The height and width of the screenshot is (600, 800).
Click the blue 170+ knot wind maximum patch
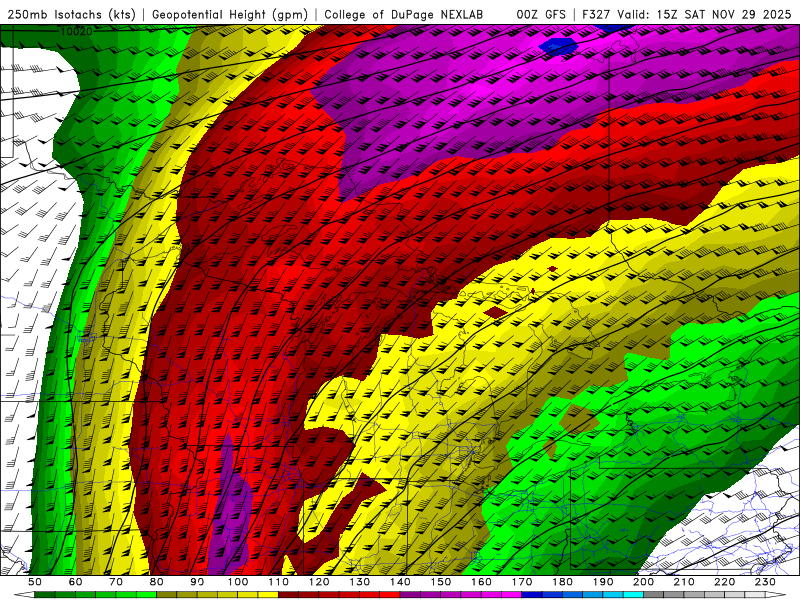click(x=559, y=46)
